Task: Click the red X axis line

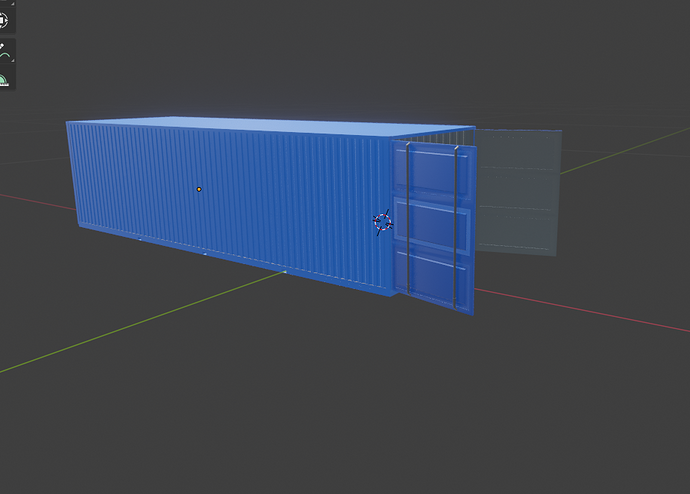Action: (x=581, y=310)
